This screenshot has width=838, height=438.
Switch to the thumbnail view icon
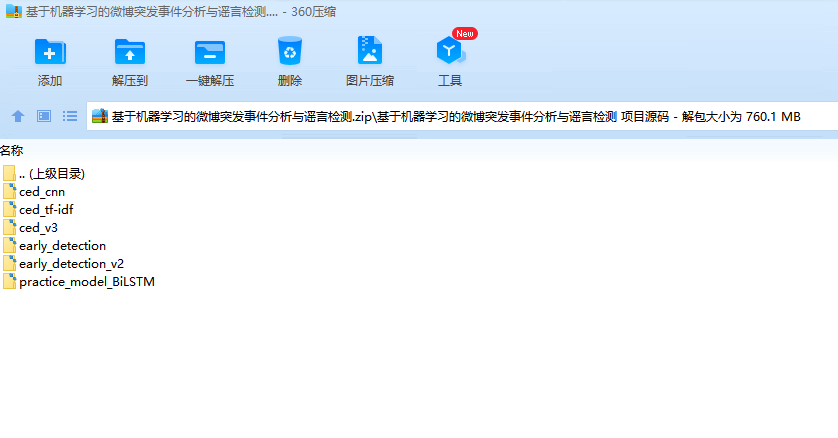click(44, 116)
